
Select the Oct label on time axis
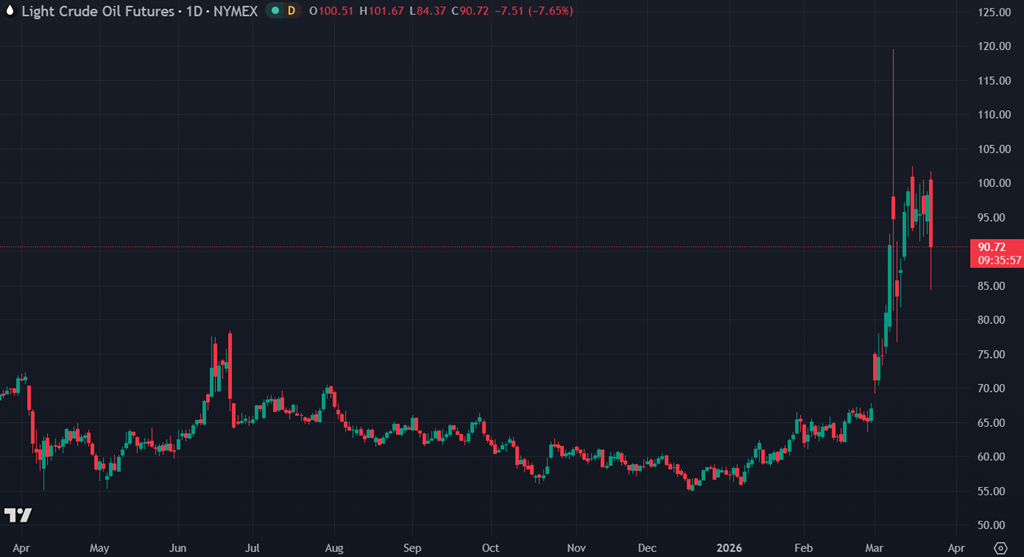(x=490, y=548)
